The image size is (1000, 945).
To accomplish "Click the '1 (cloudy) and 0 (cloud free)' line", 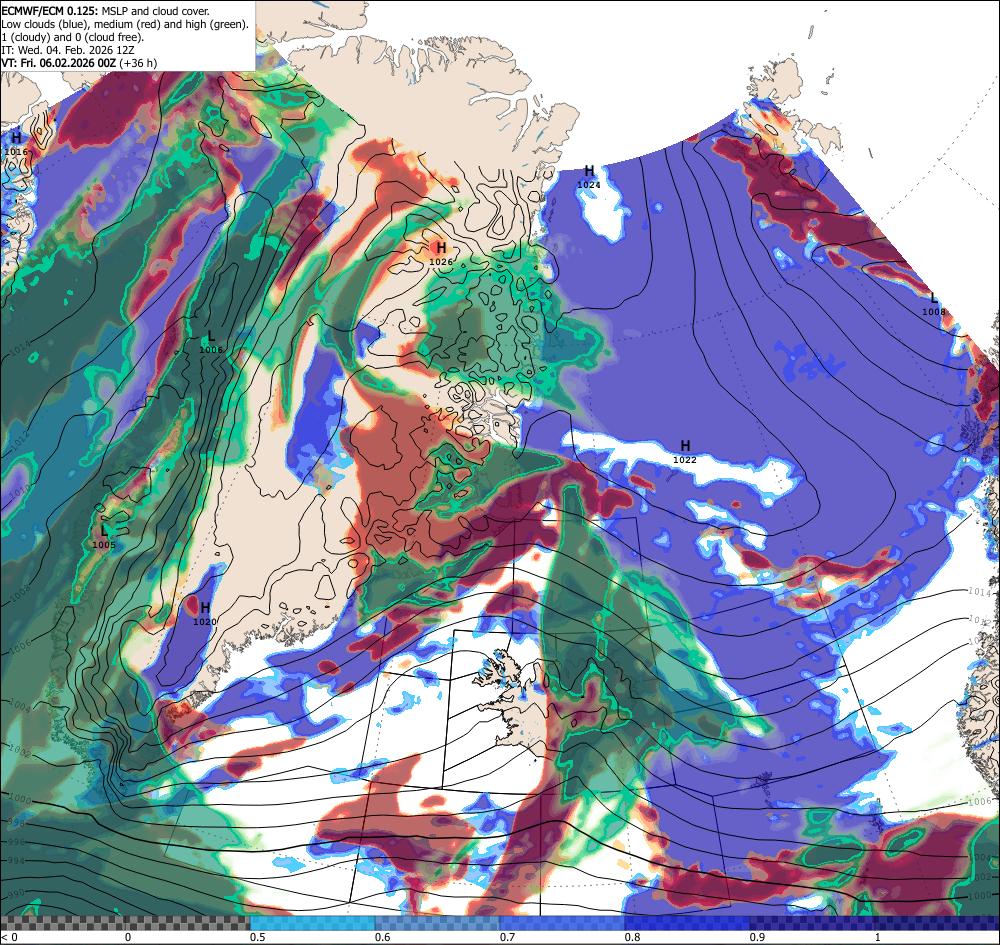I will [x=73, y=37].
